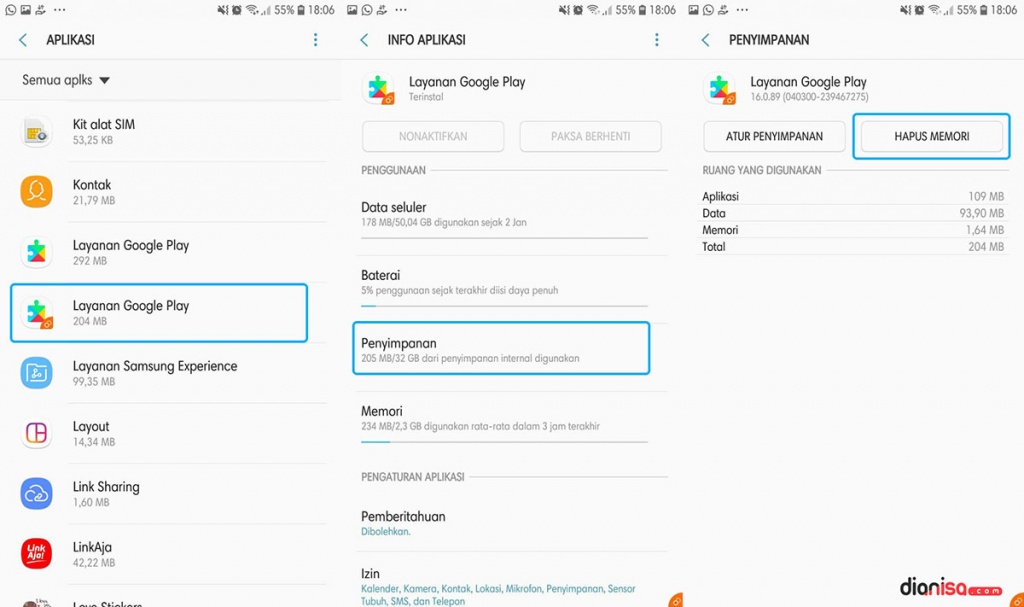The height and width of the screenshot is (607, 1024).
Task: Tap the back arrow beside APLIKASI
Action: coord(23,41)
